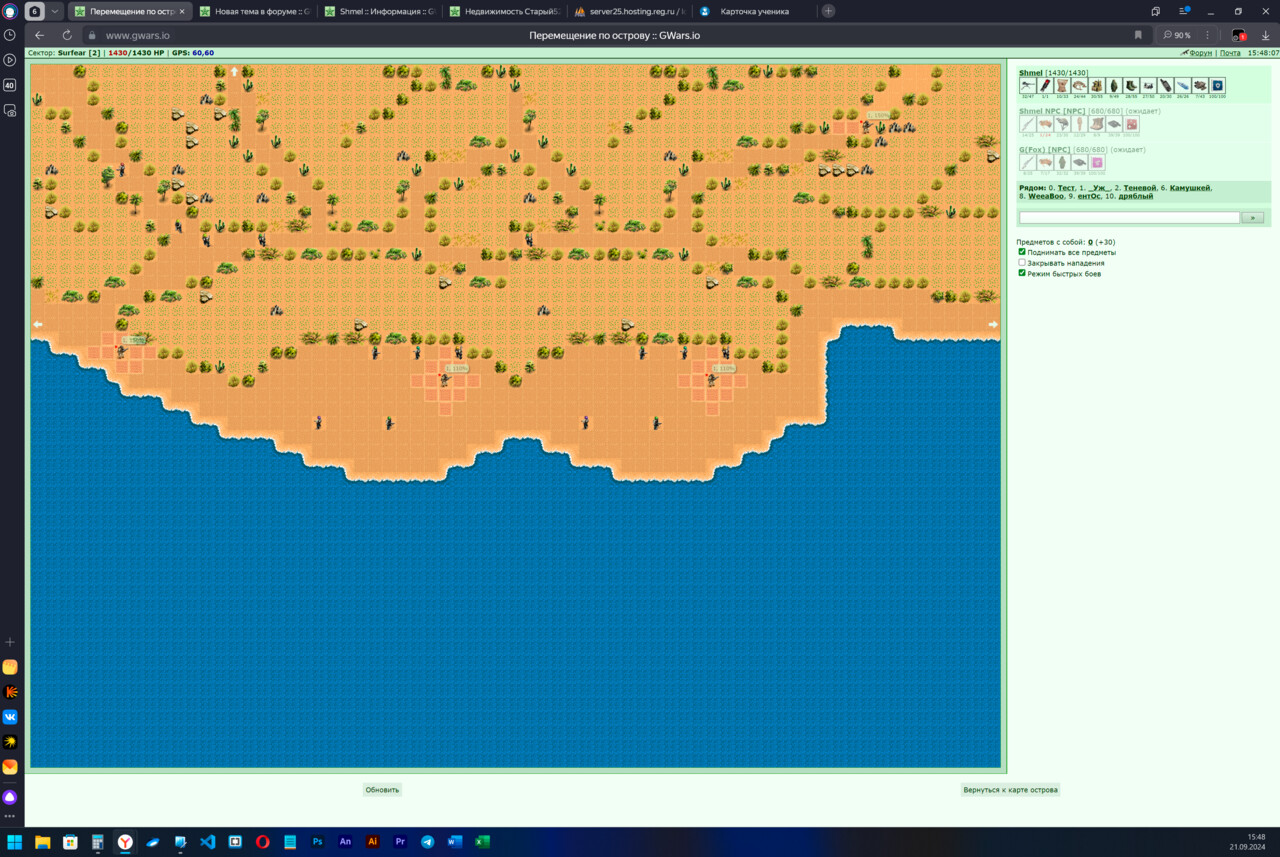
Task: Click the 'Обновить' button
Action: coord(382,789)
